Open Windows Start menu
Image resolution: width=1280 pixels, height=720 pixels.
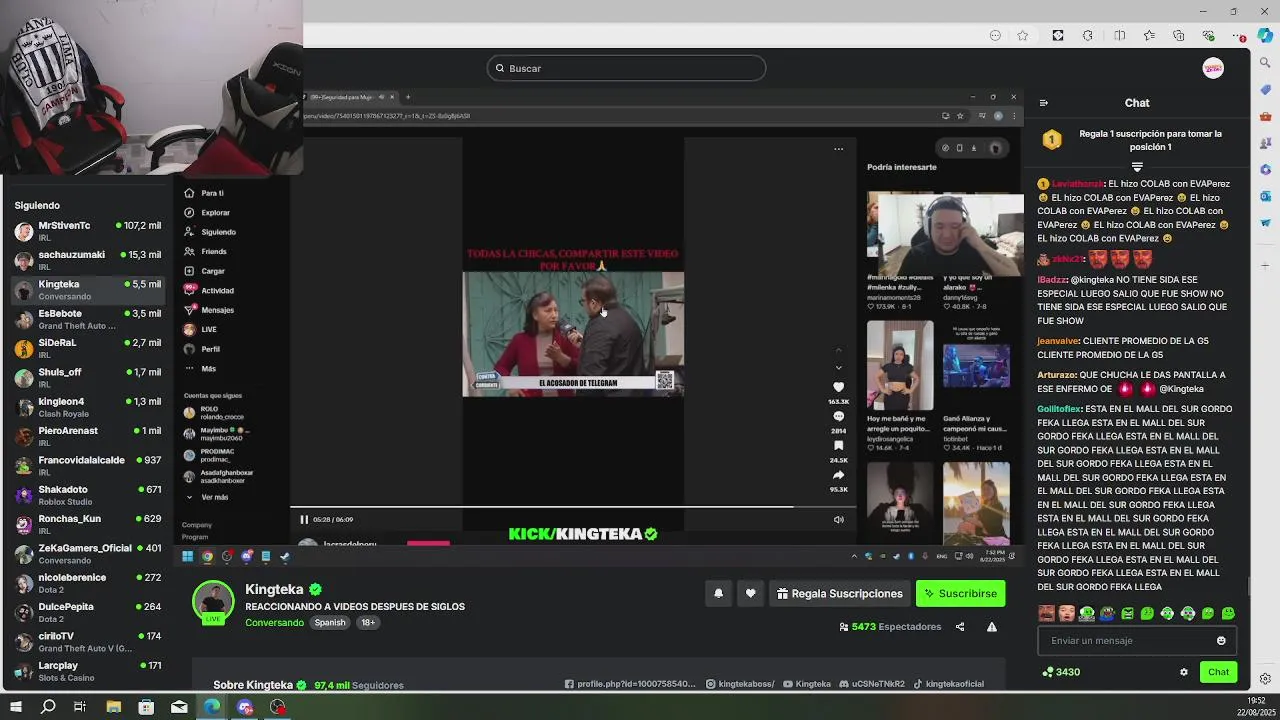pos(15,707)
